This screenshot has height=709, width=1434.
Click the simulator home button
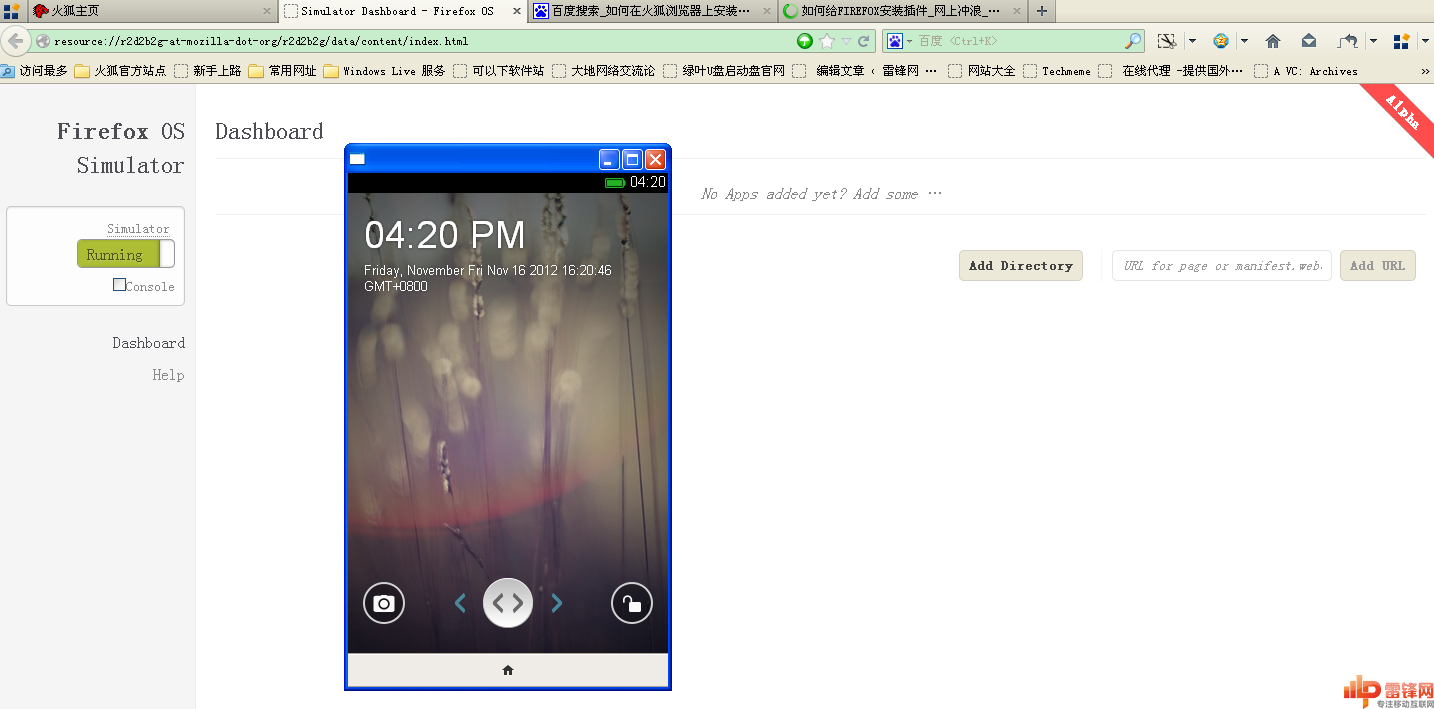point(508,670)
